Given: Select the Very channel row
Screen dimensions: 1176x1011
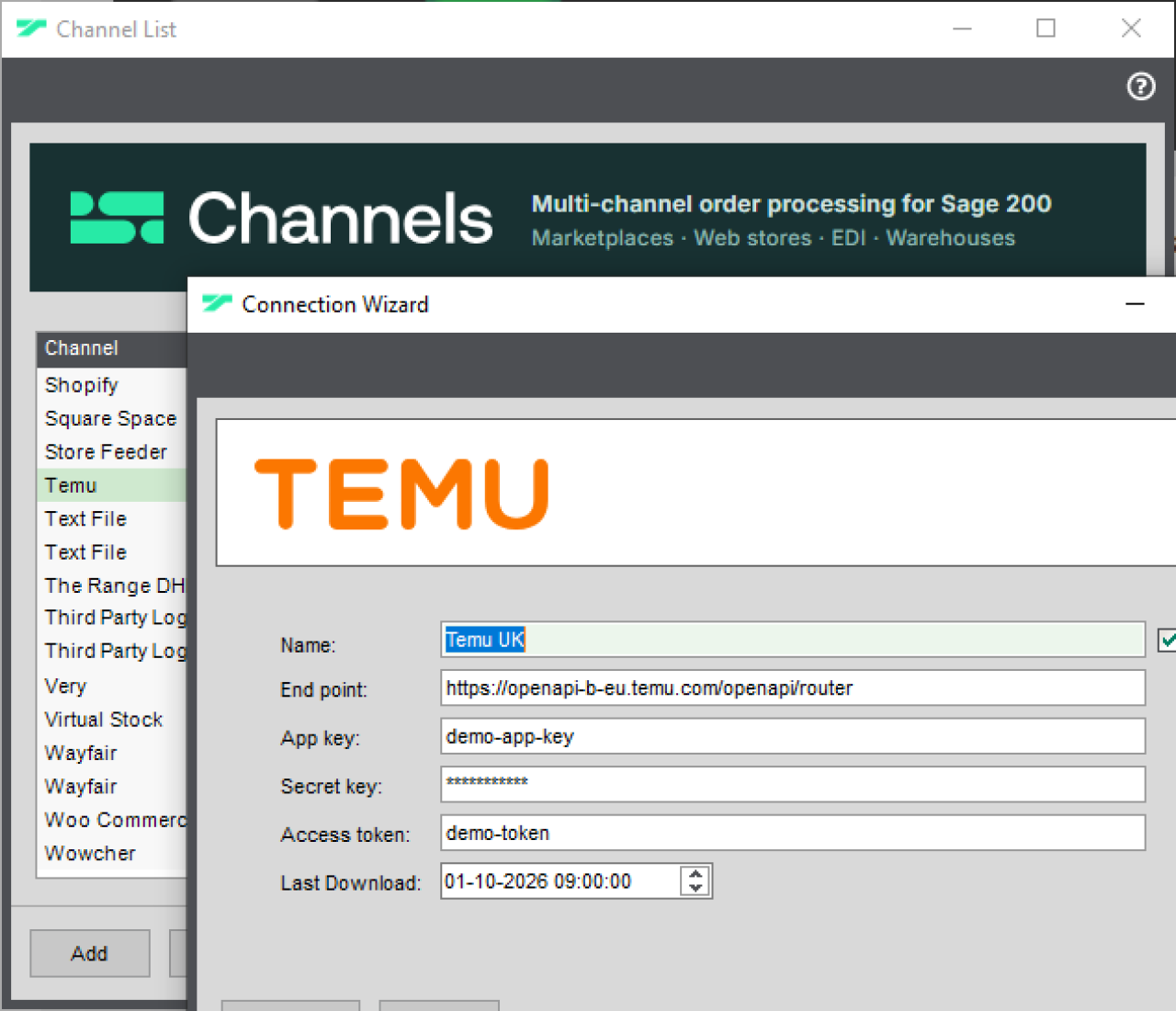Looking at the screenshot, I should point(112,686).
